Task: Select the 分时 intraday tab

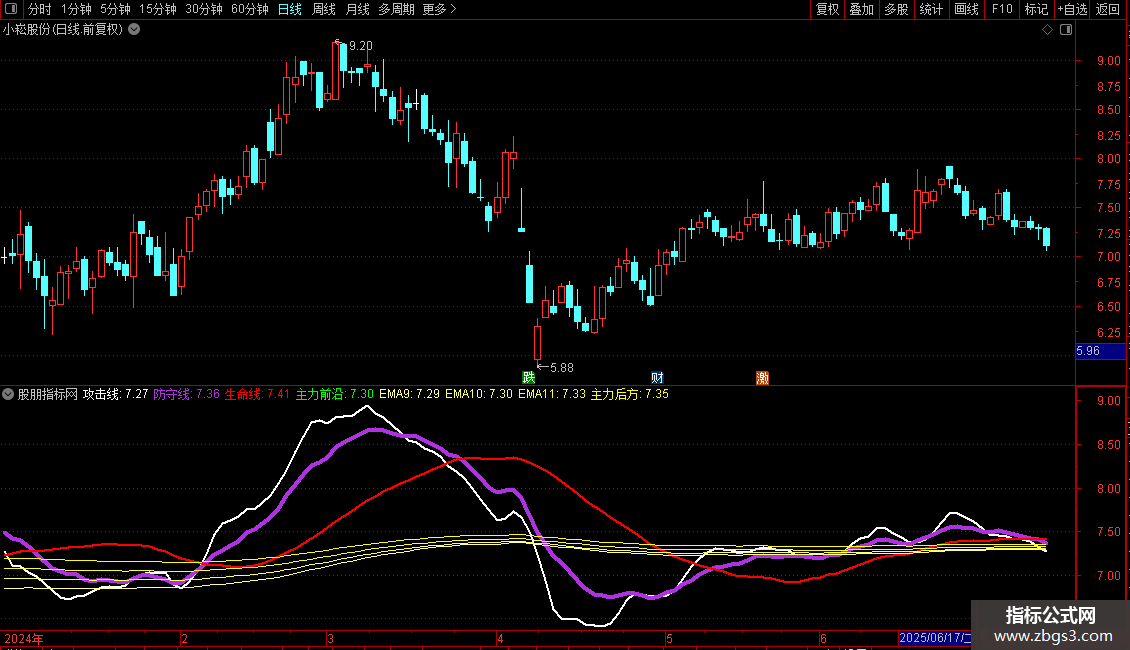Action: pos(39,9)
